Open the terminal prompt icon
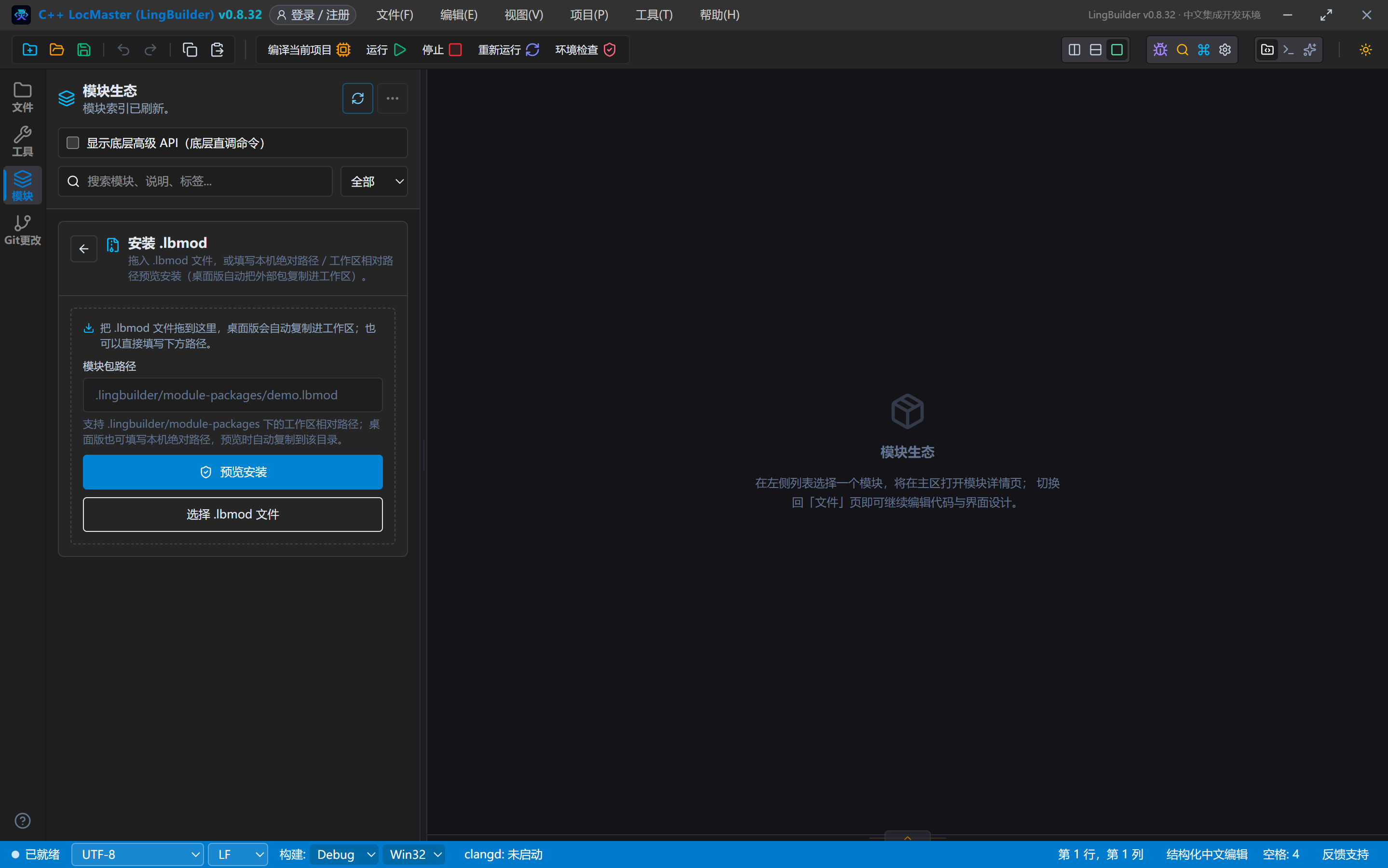This screenshot has width=1388, height=868. pyautogui.click(x=1289, y=50)
